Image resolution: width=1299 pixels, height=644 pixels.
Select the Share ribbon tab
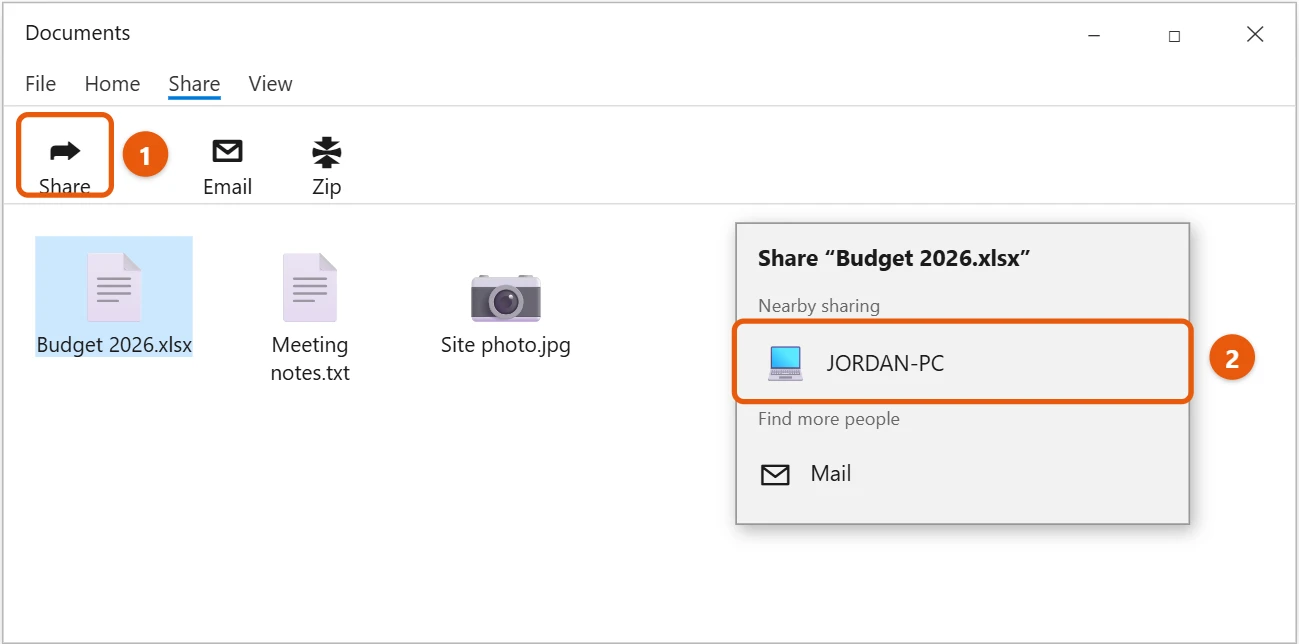pyautogui.click(x=194, y=84)
